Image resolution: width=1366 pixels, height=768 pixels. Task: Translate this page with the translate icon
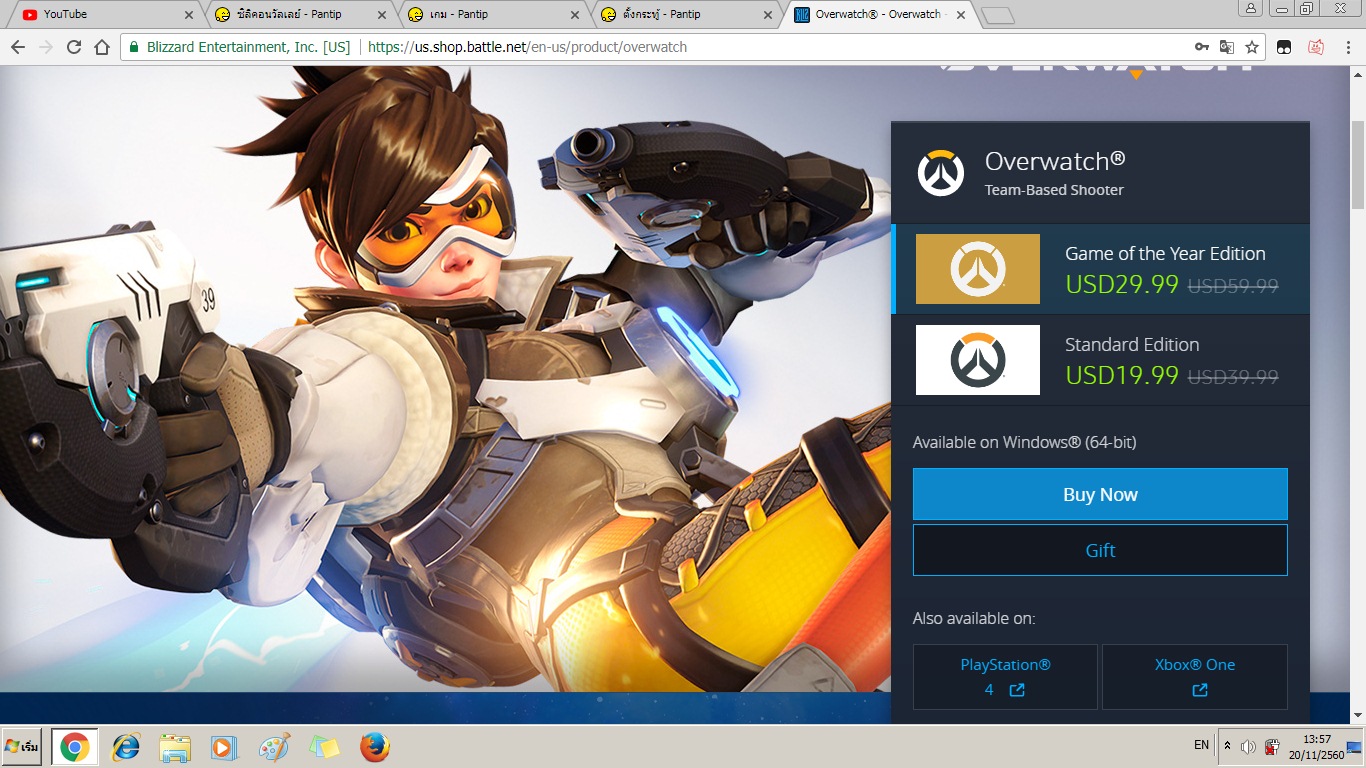click(x=1226, y=47)
